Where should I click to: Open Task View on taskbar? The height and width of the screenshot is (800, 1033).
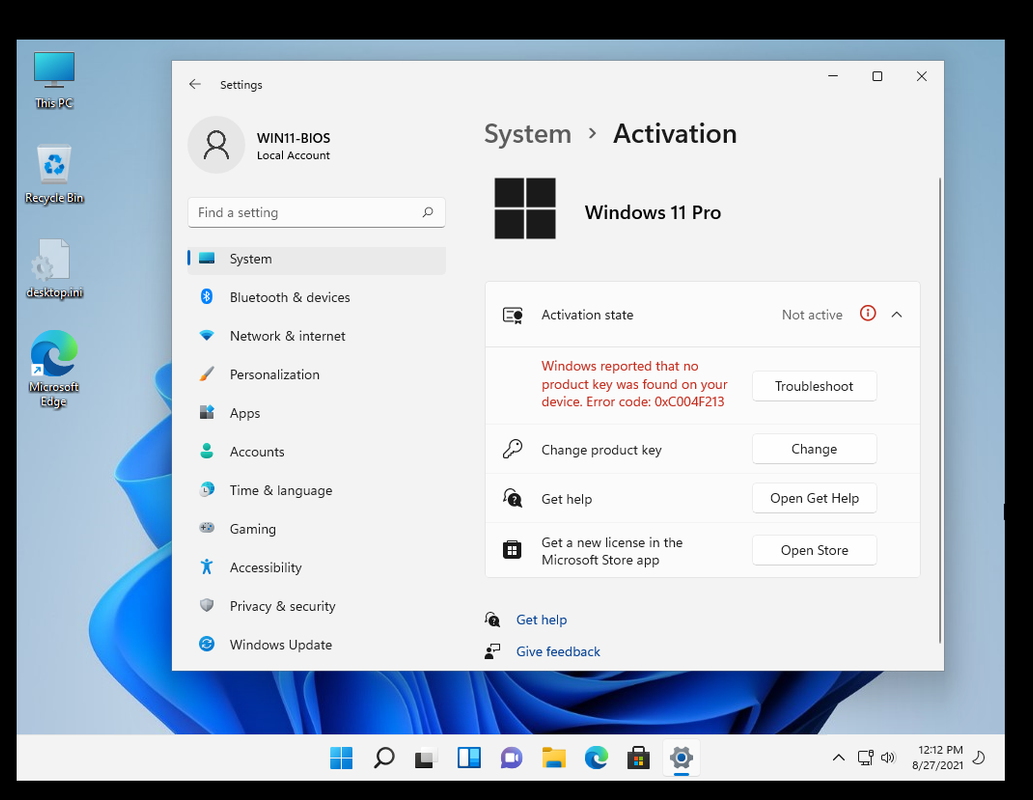(426, 758)
